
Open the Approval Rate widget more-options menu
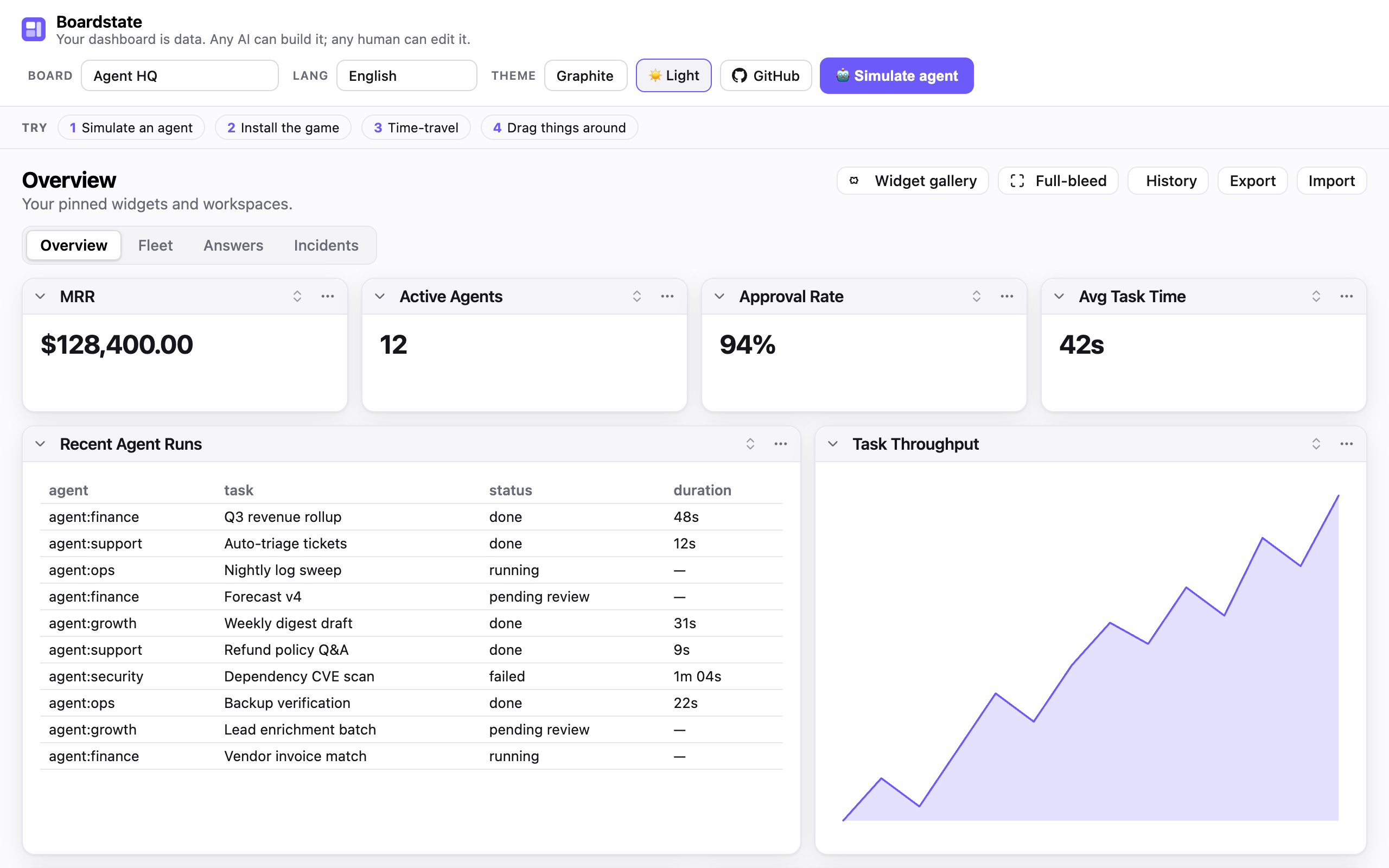[1006, 296]
